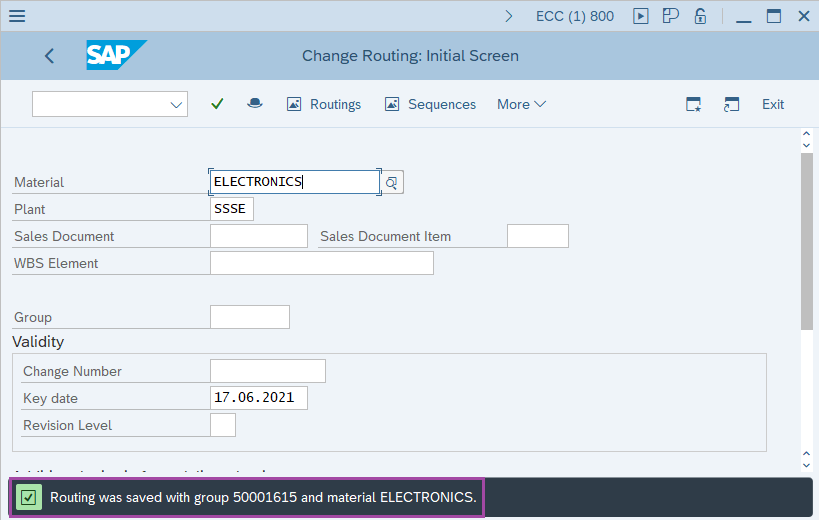This screenshot has width=819, height=520.
Task: Expand the system info chevron near ECC
Action: (509, 16)
